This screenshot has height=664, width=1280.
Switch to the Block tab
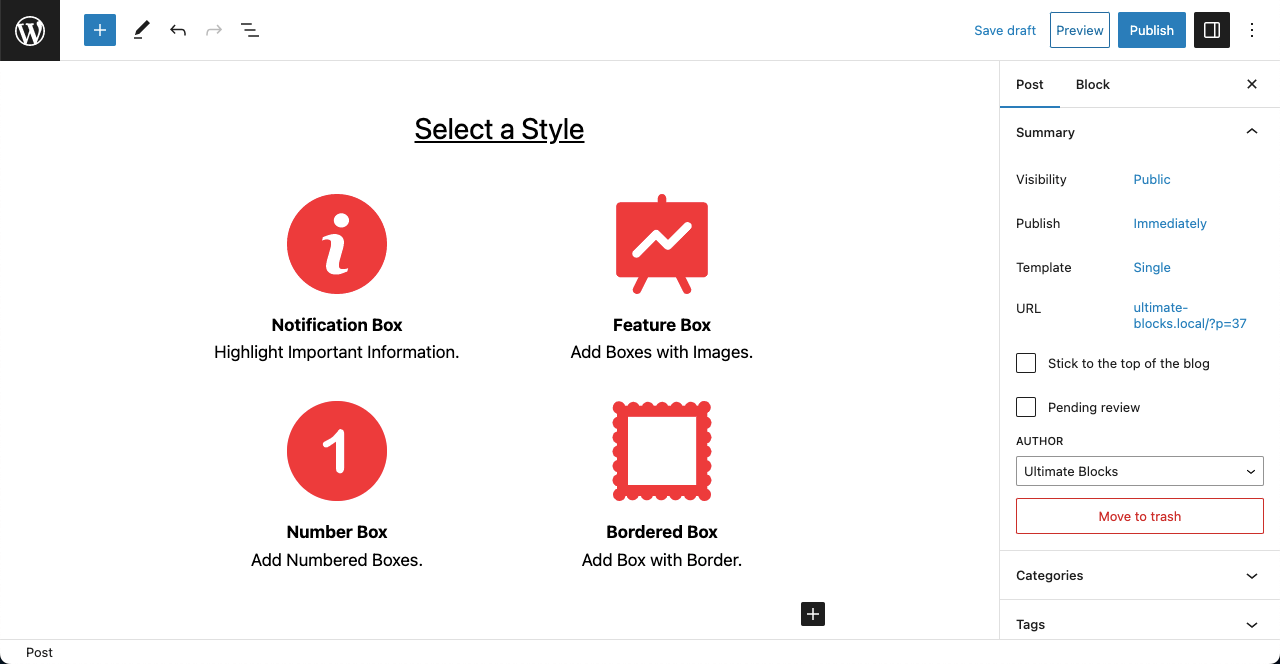point(1092,84)
